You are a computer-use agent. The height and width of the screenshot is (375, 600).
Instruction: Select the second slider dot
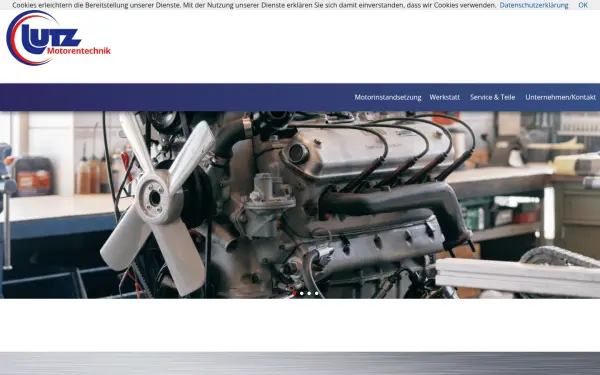point(302,293)
